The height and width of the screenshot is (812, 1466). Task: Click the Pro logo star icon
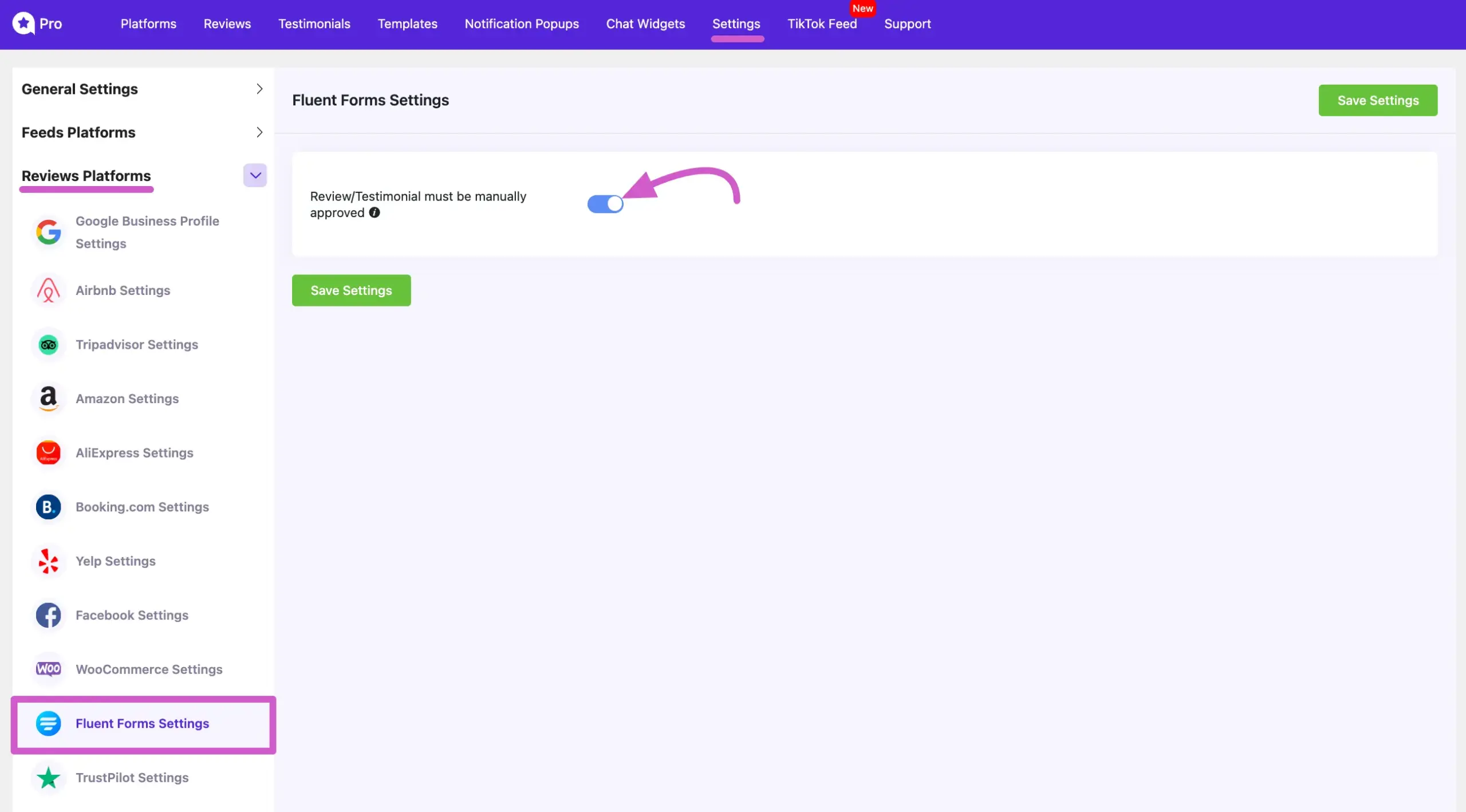(23, 23)
